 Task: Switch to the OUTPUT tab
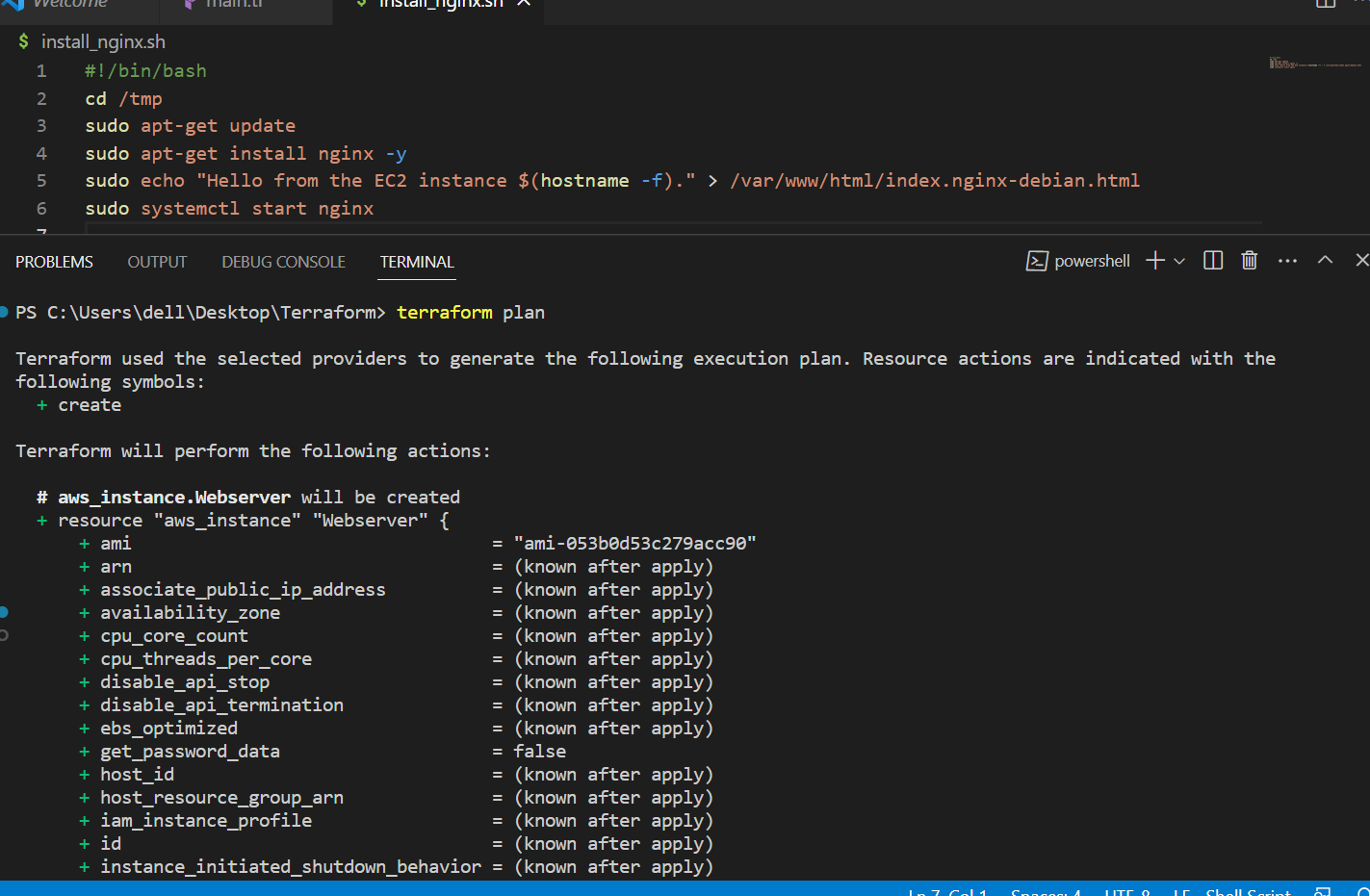click(157, 262)
